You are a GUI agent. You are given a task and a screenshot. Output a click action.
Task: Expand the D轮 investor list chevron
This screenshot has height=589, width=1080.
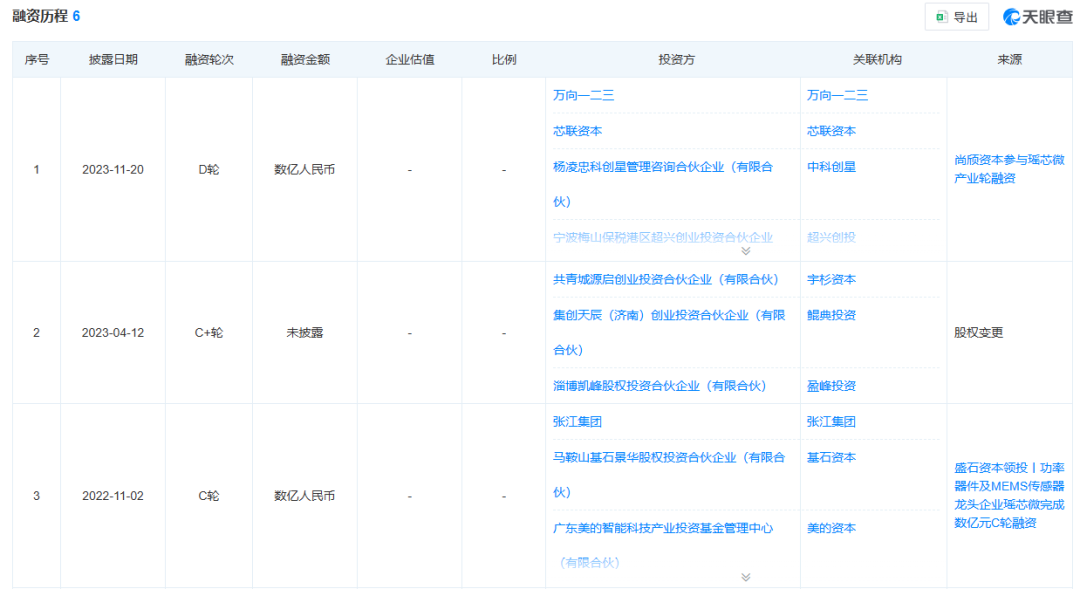[745, 251]
